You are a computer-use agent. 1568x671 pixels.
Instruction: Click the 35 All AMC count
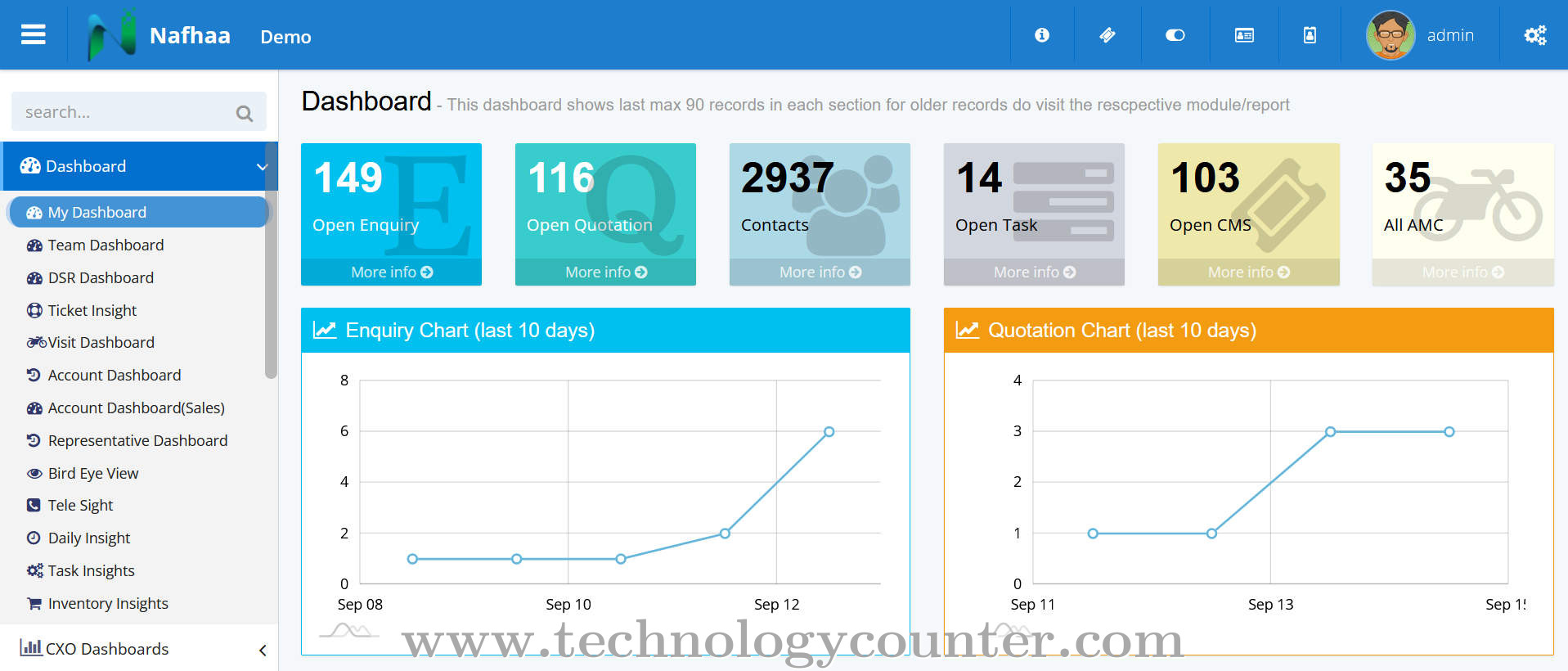click(x=1408, y=178)
